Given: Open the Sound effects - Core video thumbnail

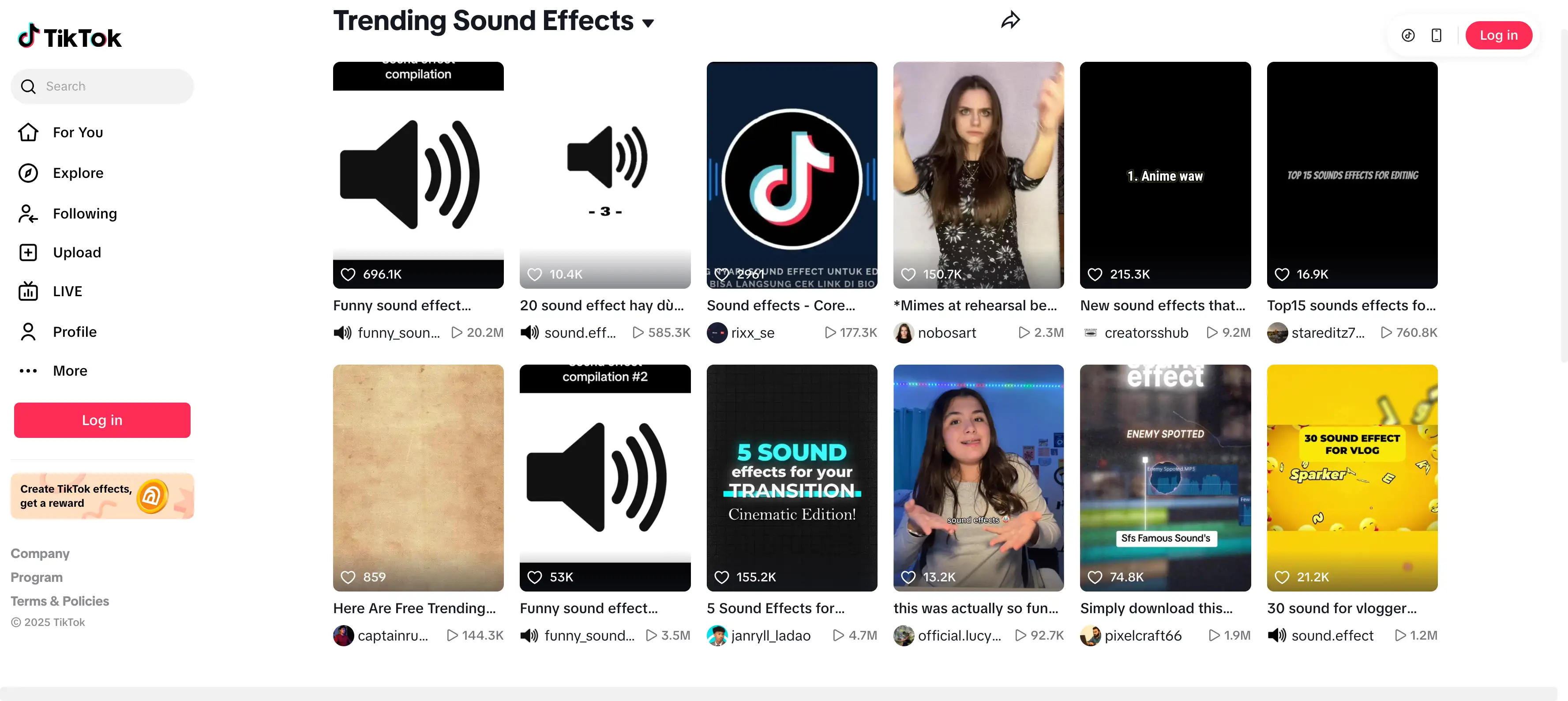Looking at the screenshot, I should [x=792, y=175].
